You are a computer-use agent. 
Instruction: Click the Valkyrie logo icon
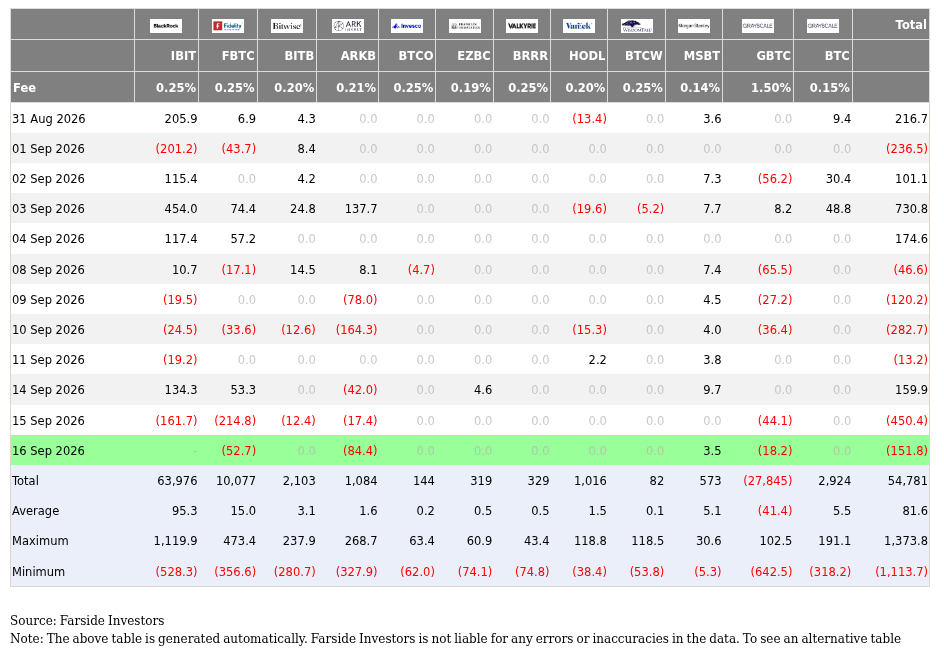(x=522, y=26)
